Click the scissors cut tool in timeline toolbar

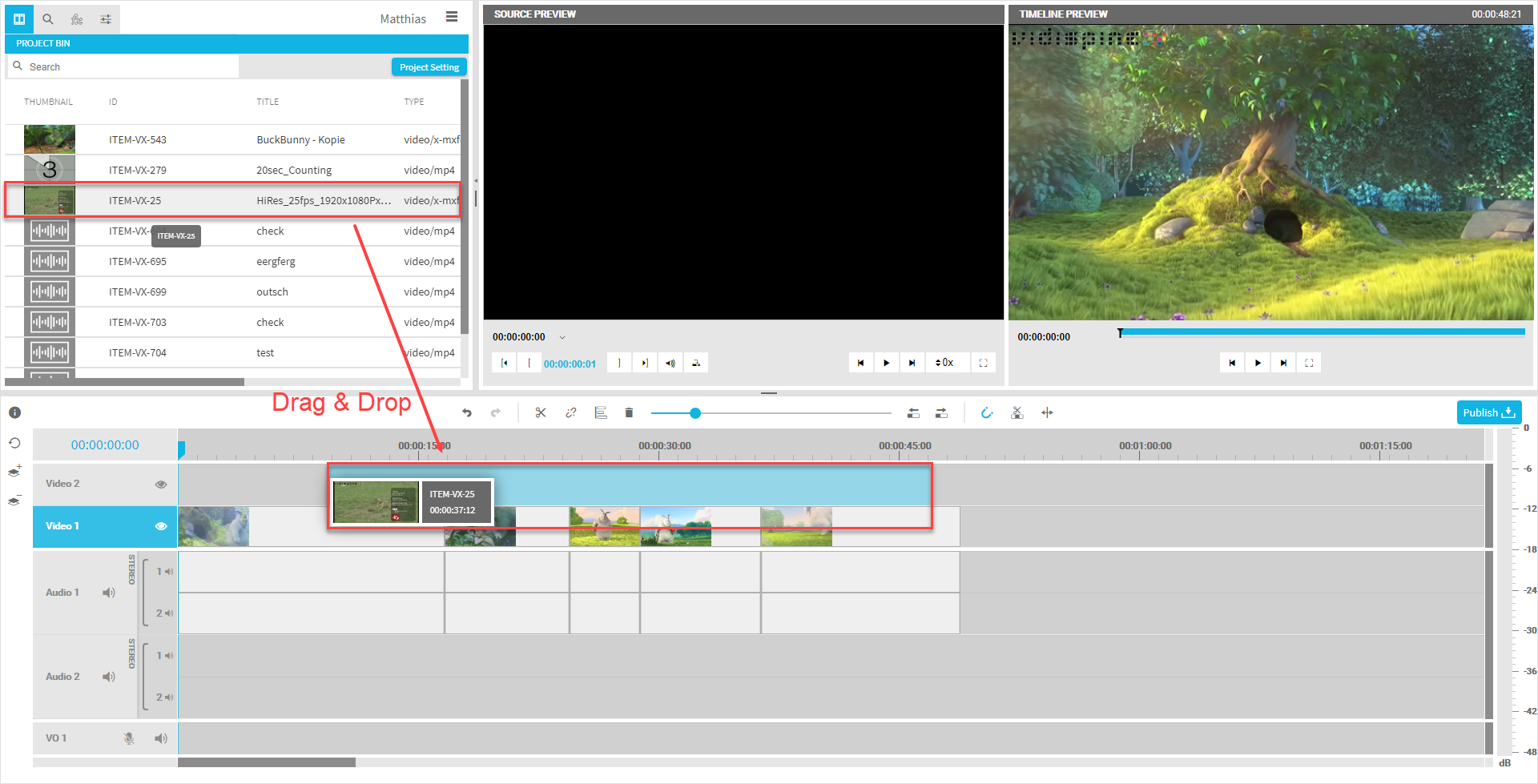[x=541, y=413]
